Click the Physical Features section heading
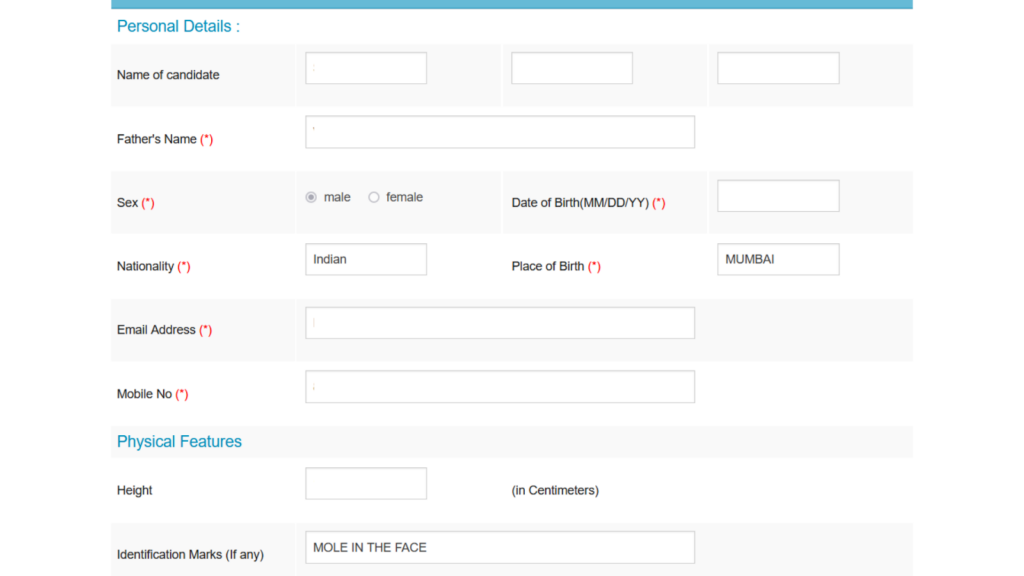Viewport: 1024px width, 576px height. (x=179, y=442)
